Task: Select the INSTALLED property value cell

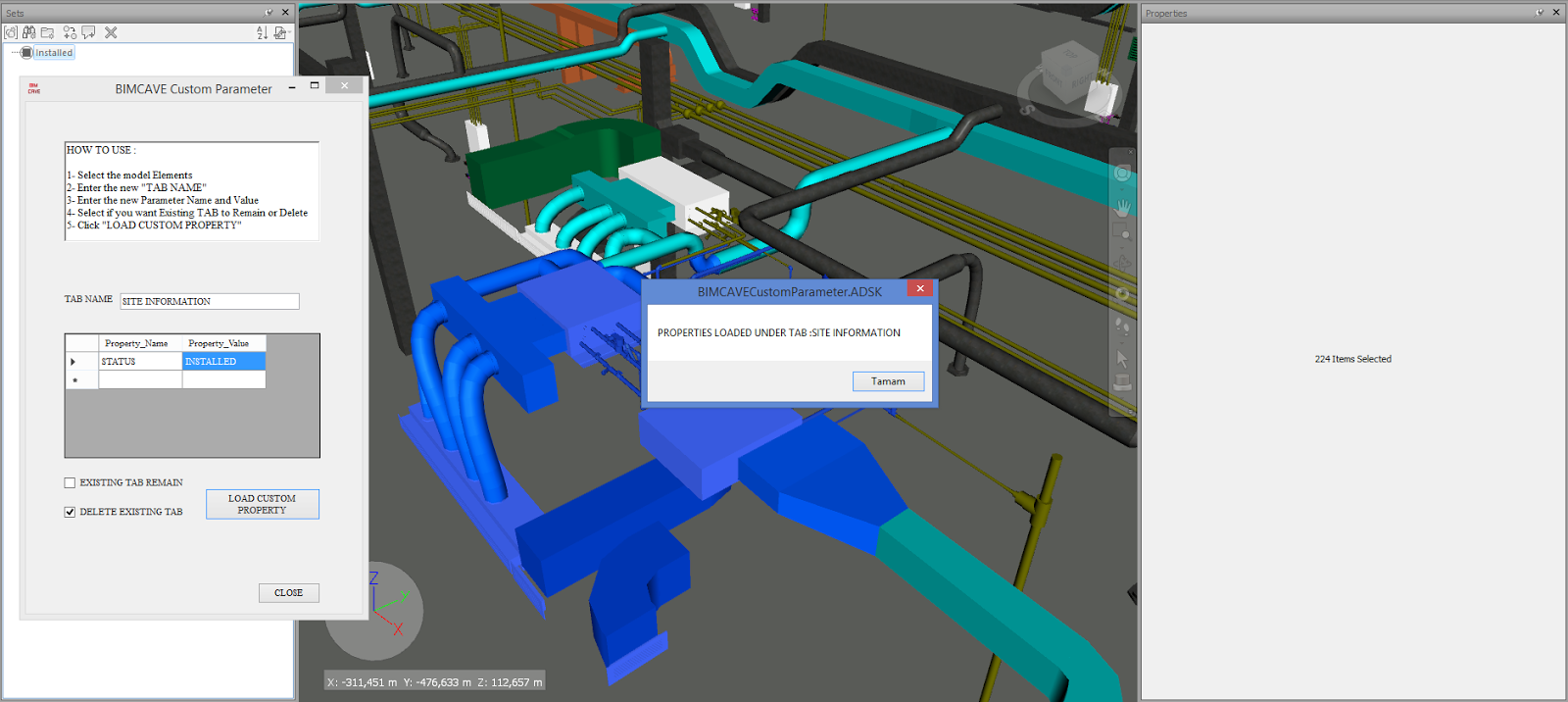Action: (x=223, y=361)
